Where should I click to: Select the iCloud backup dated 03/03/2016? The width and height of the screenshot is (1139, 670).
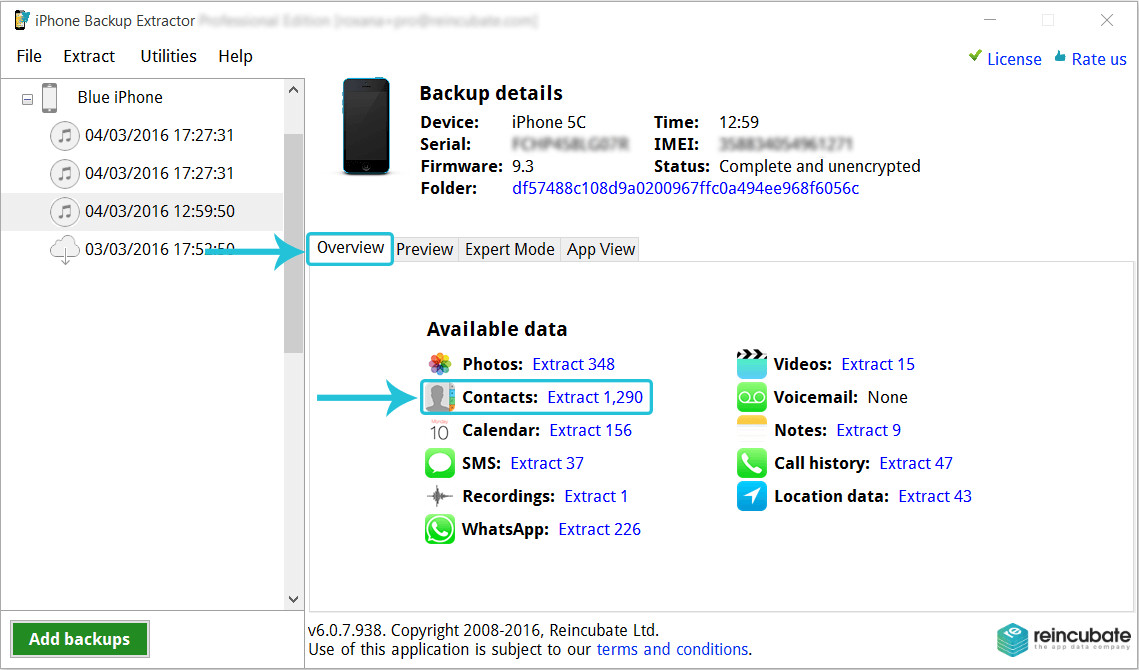tap(159, 249)
